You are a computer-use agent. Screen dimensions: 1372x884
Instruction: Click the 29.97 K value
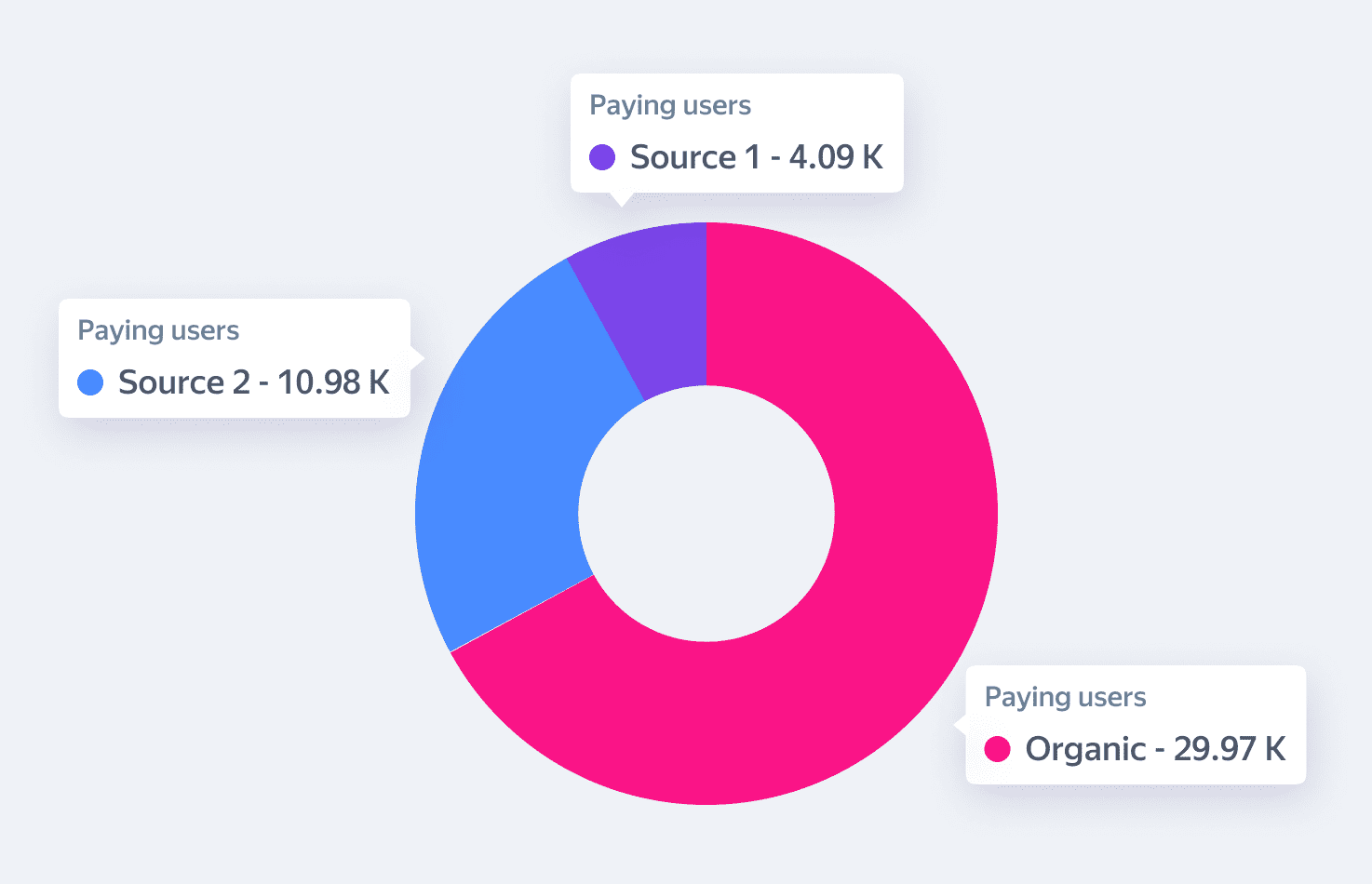[1230, 749]
